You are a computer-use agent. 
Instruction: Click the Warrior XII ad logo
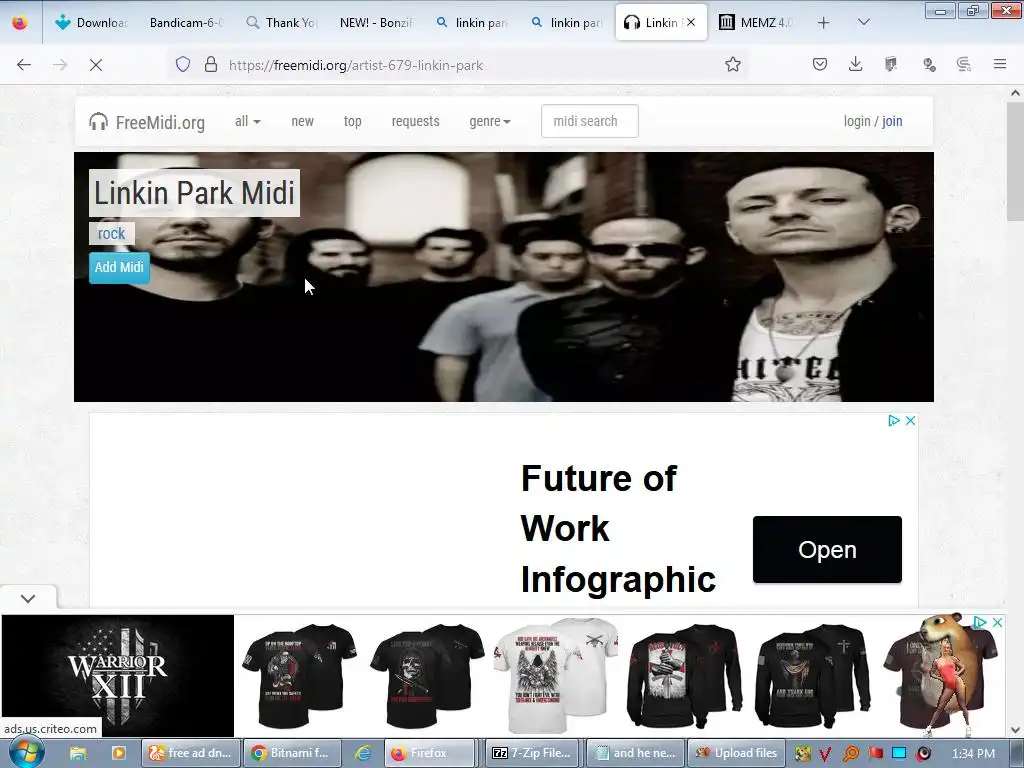pos(118,676)
